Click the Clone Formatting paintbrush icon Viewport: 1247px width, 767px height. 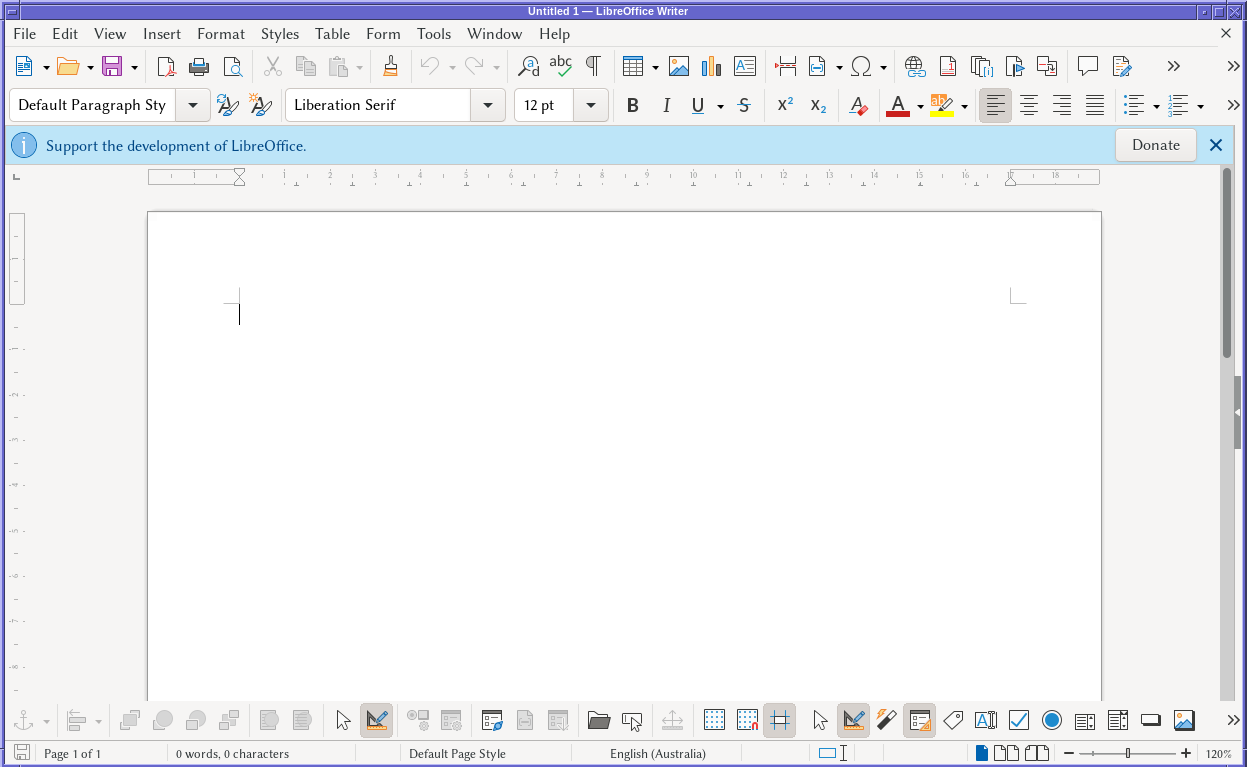pyautogui.click(x=390, y=67)
